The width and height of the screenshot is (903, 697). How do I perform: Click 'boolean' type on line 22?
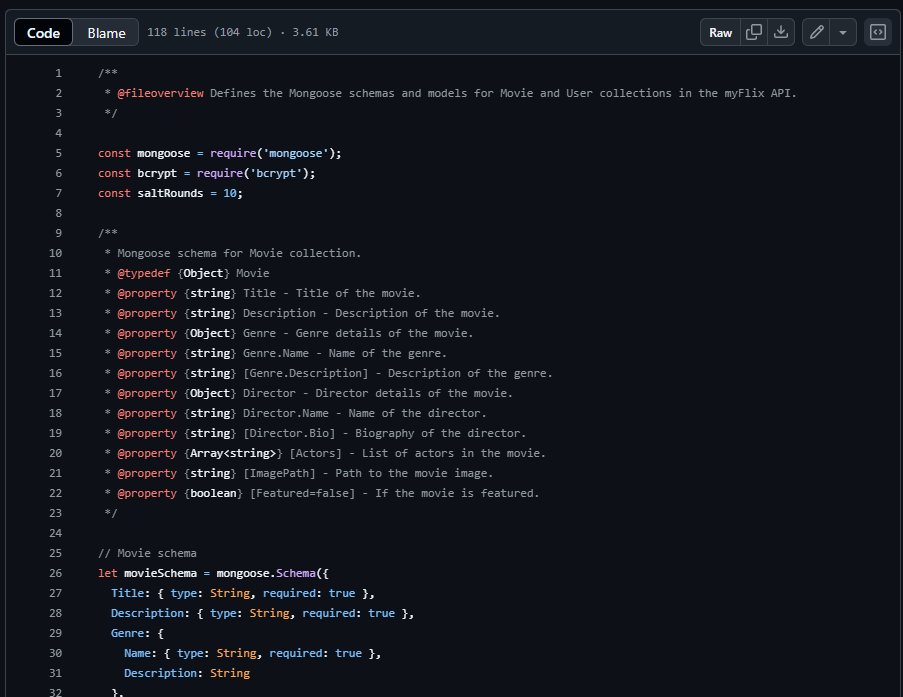click(213, 493)
